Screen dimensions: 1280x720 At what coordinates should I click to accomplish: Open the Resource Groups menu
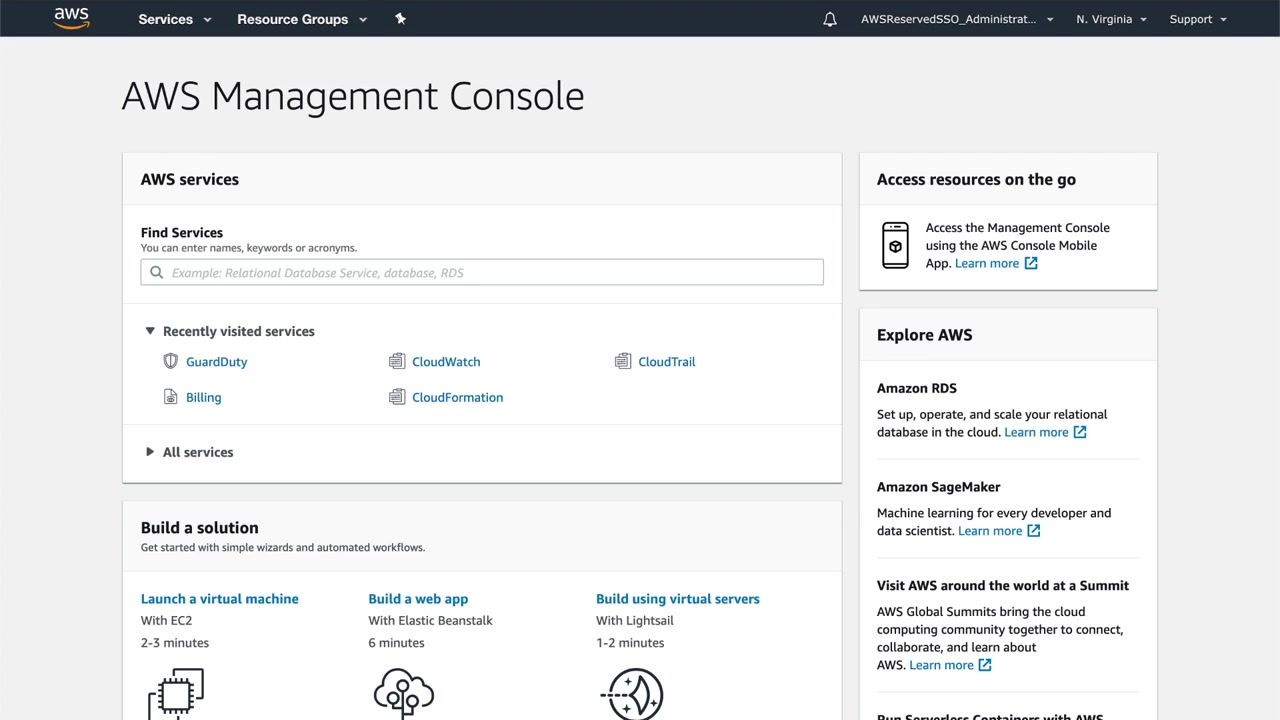(x=301, y=19)
